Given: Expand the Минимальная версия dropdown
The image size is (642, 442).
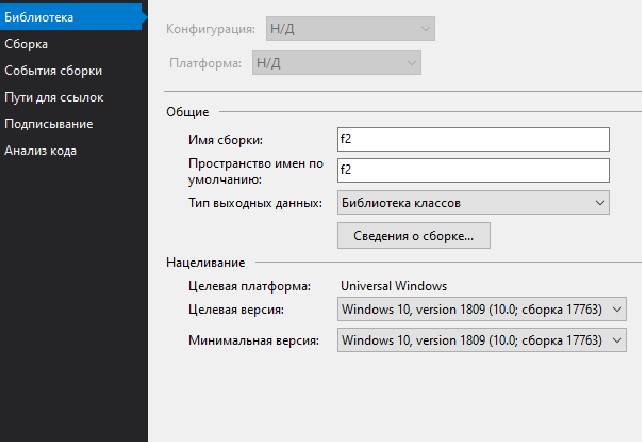Looking at the screenshot, I should tap(482, 340).
